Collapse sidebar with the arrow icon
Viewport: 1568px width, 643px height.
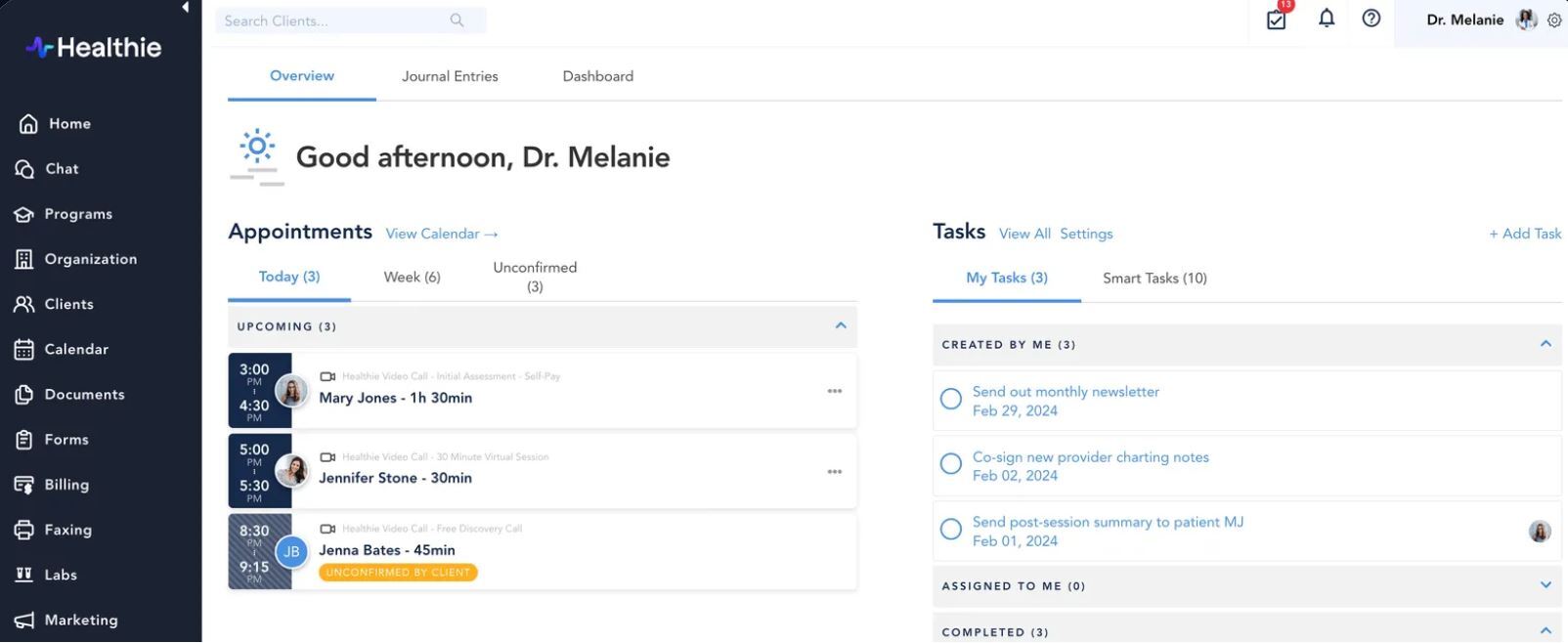(186, 8)
